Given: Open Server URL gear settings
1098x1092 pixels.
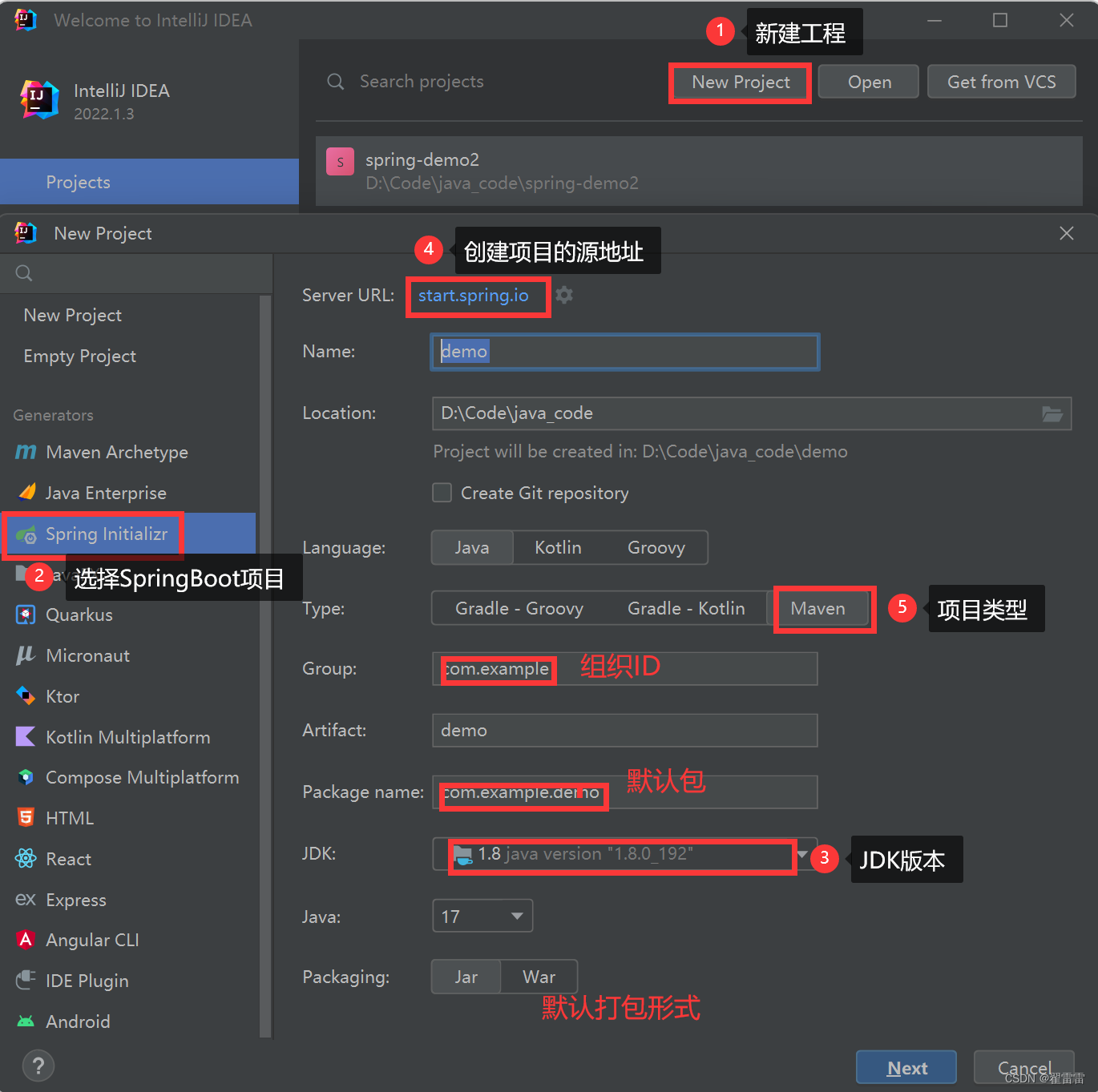Looking at the screenshot, I should [564, 295].
